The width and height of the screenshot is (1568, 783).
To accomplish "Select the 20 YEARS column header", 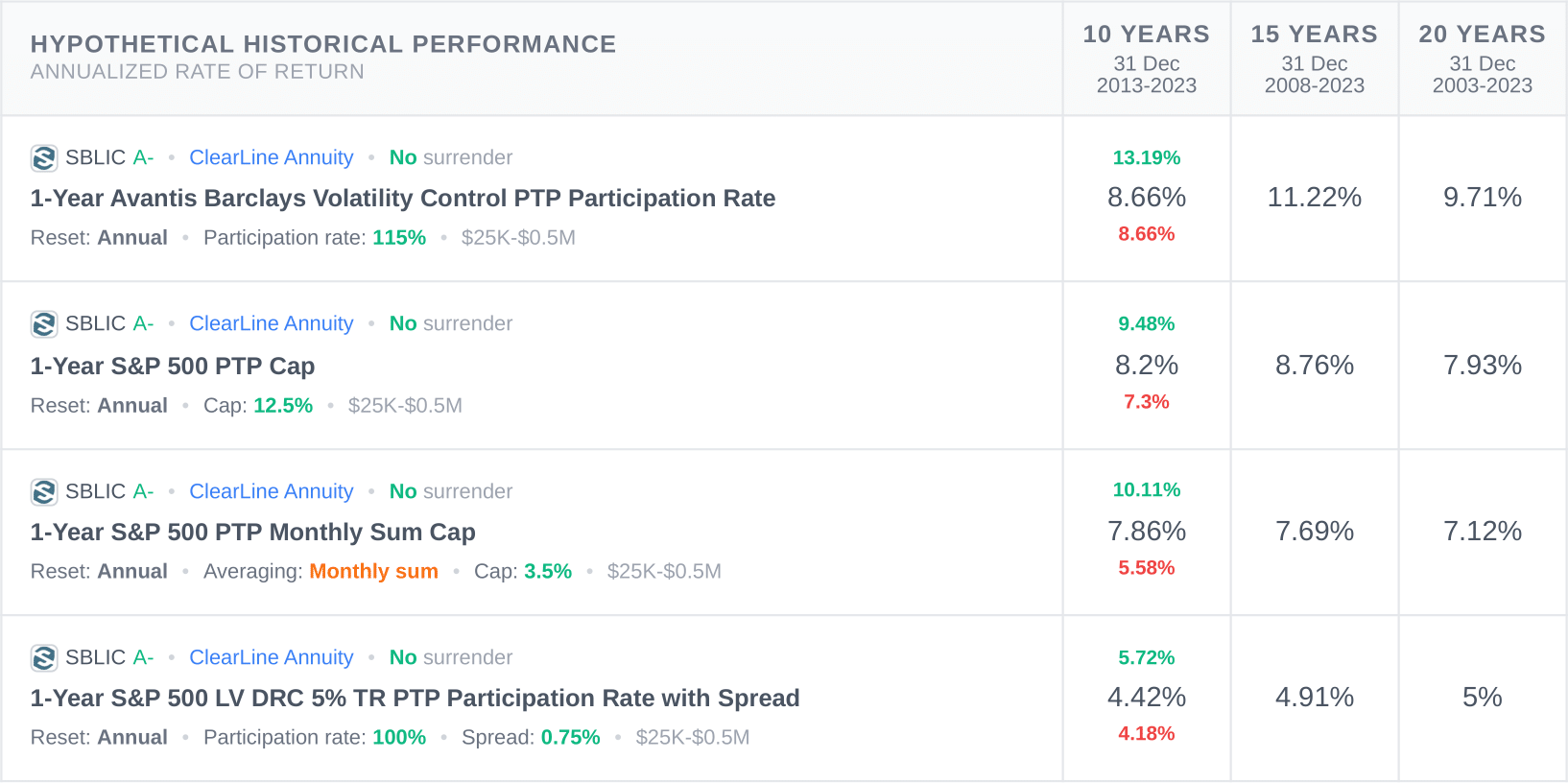I will click(x=1482, y=35).
